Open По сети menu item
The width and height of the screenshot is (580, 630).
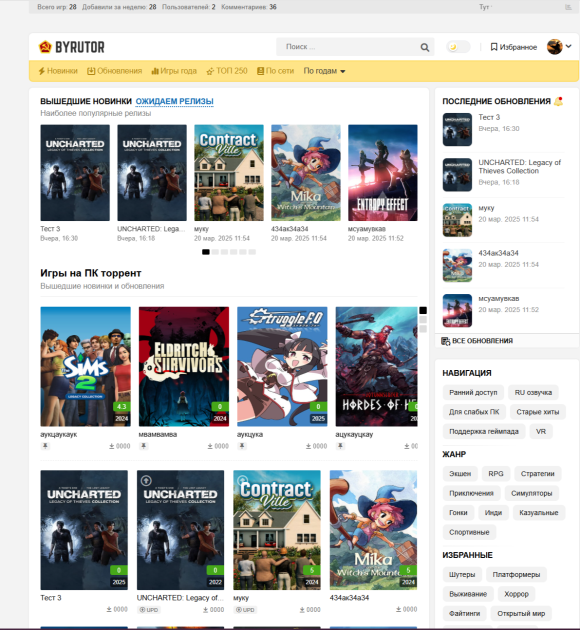[x=275, y=71]
